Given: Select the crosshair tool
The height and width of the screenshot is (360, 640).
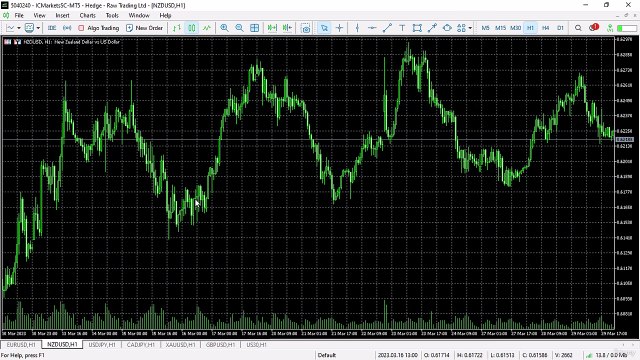Looking at the screenshot, I should coord(339,28).
